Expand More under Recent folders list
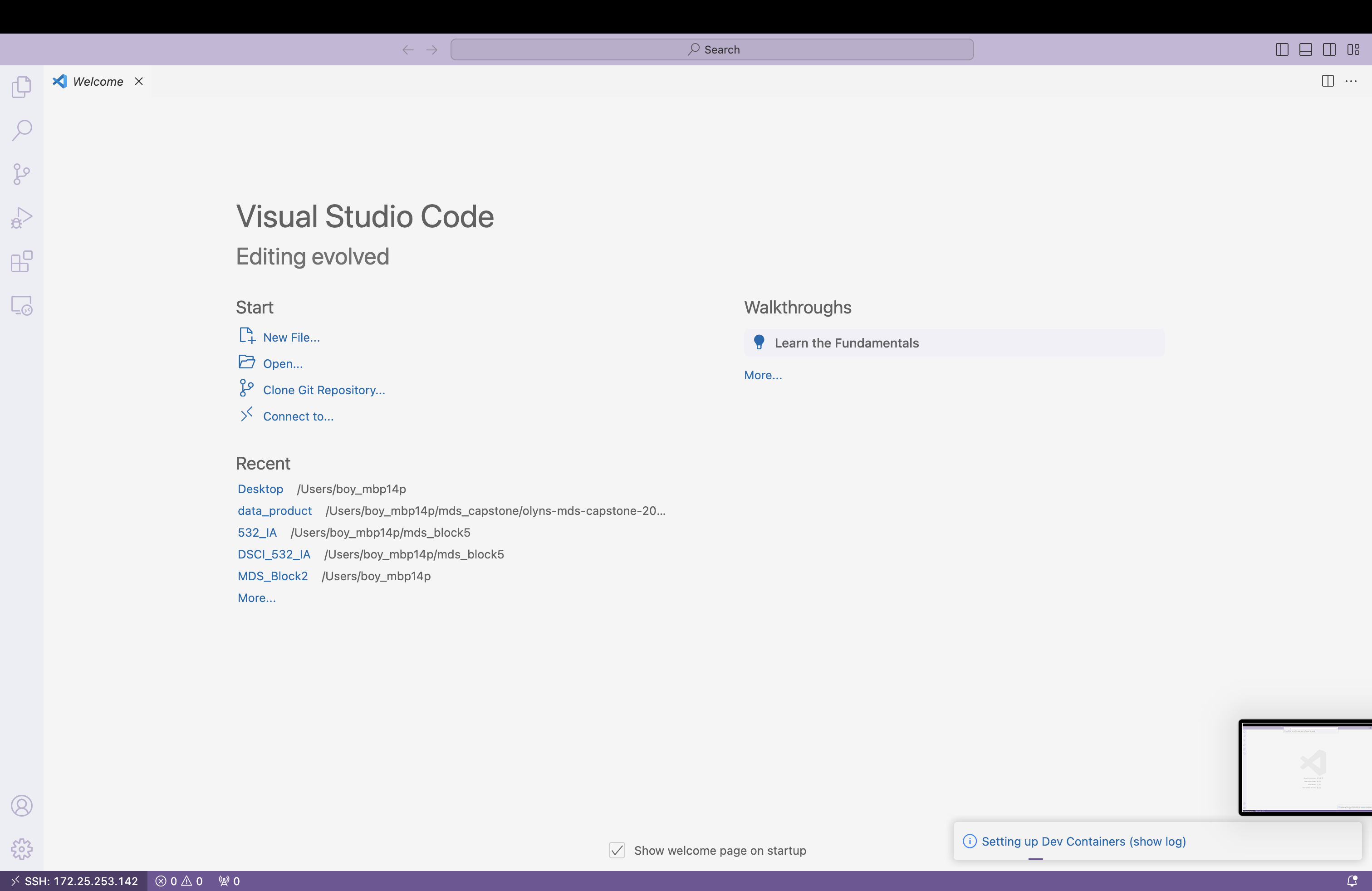Image resolution: width=1372 pixels, height=891 pixels. 256,597
